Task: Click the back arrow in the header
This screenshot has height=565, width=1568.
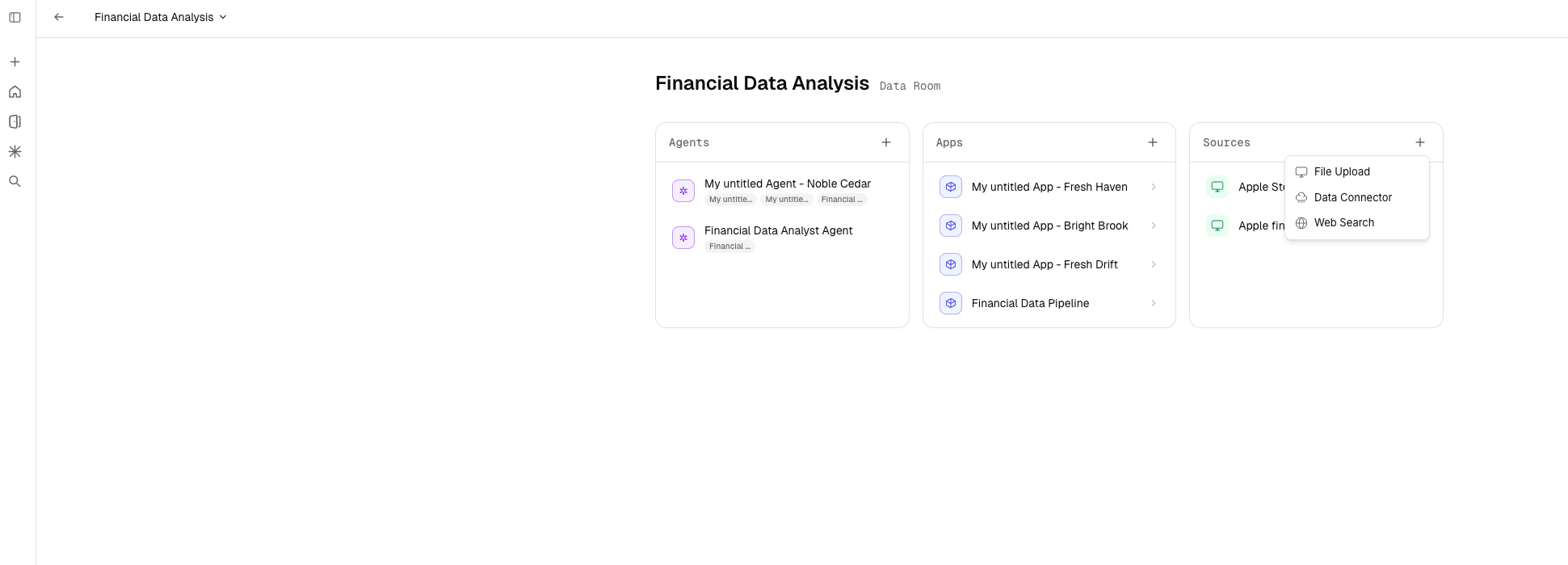Action: [58, 17]
